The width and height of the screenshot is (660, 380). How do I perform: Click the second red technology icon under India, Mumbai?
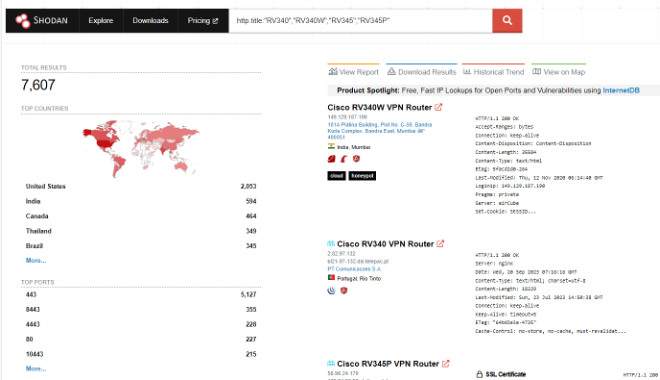(344, 159)
